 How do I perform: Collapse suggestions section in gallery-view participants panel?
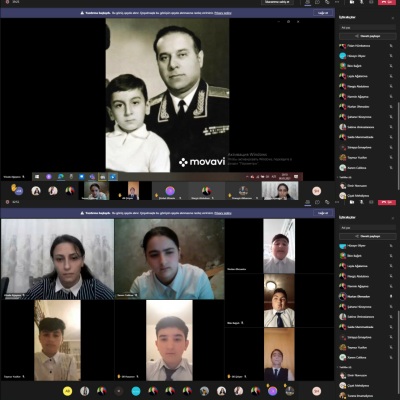click(345, 367)
